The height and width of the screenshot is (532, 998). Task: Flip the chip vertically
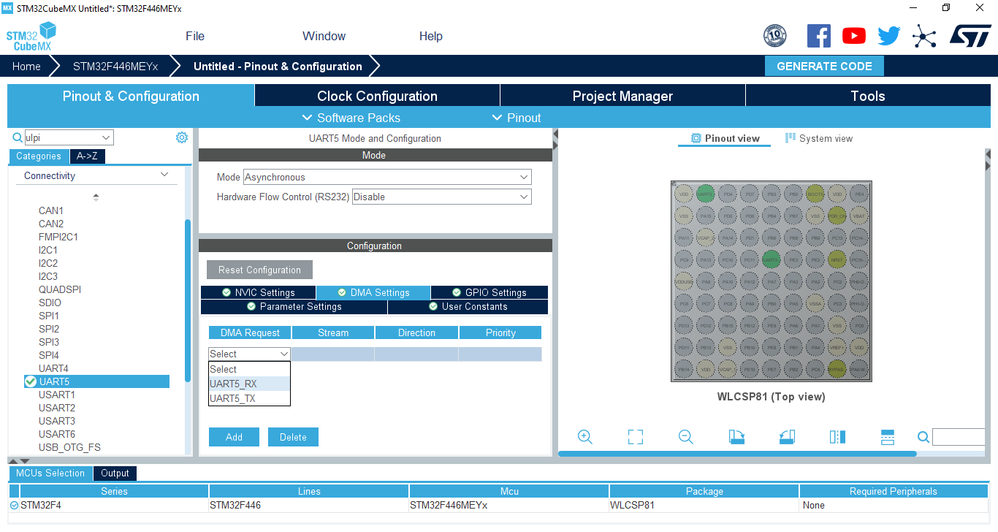pyautogui.click(x=887, y=437)
